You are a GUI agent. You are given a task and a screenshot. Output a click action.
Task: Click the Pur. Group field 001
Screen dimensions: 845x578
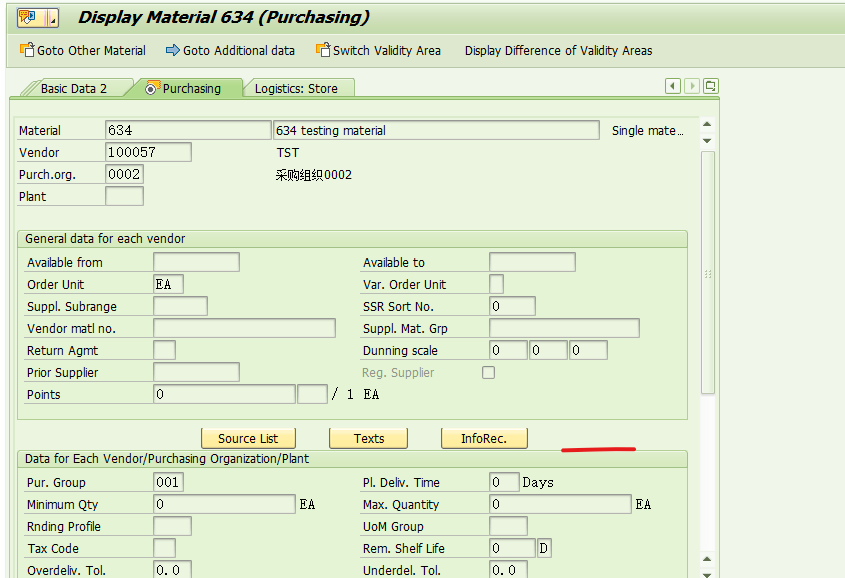(169, 482)
